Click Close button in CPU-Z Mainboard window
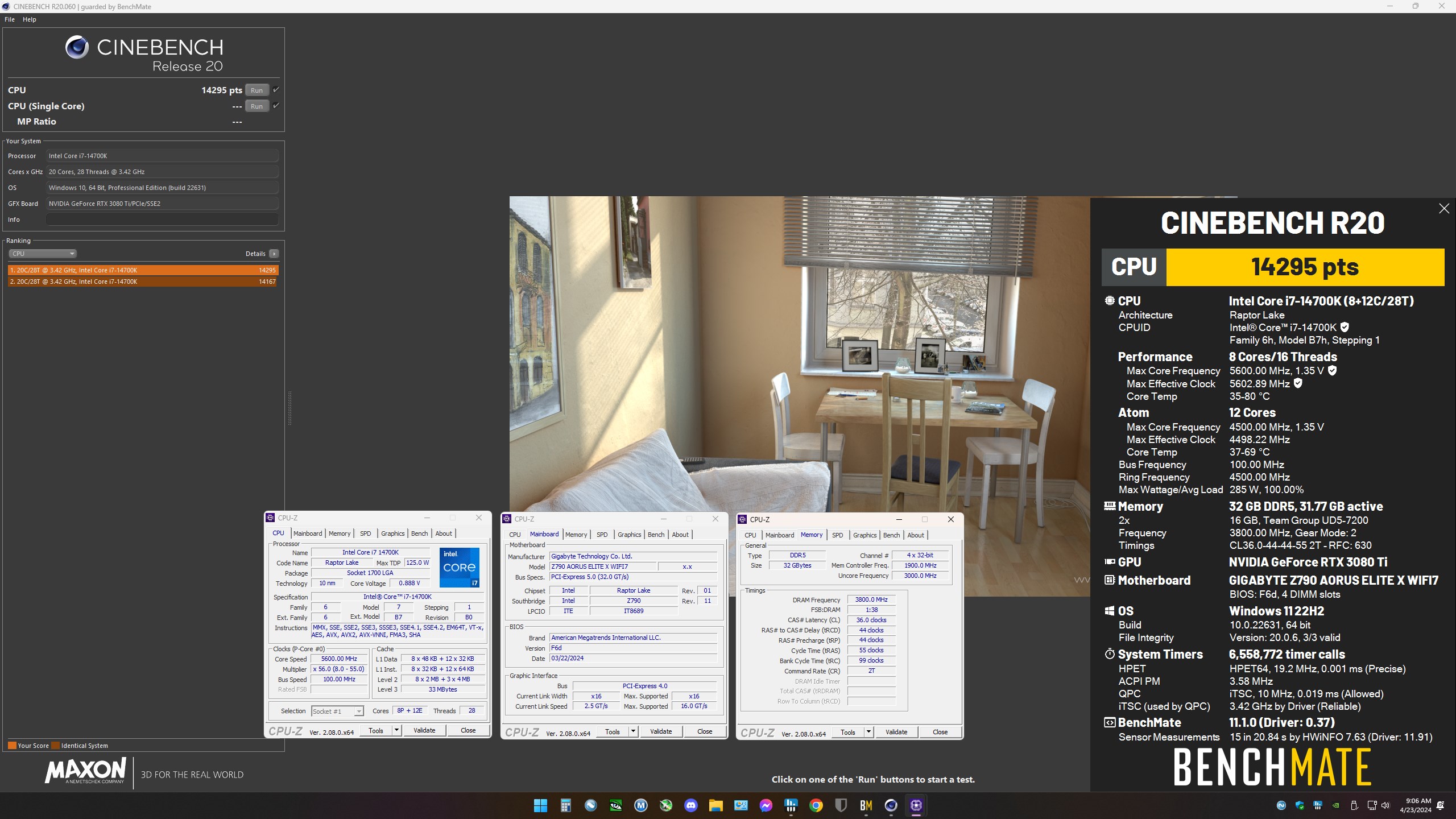Screen dimensions: 1456x819 coord(705,731)
